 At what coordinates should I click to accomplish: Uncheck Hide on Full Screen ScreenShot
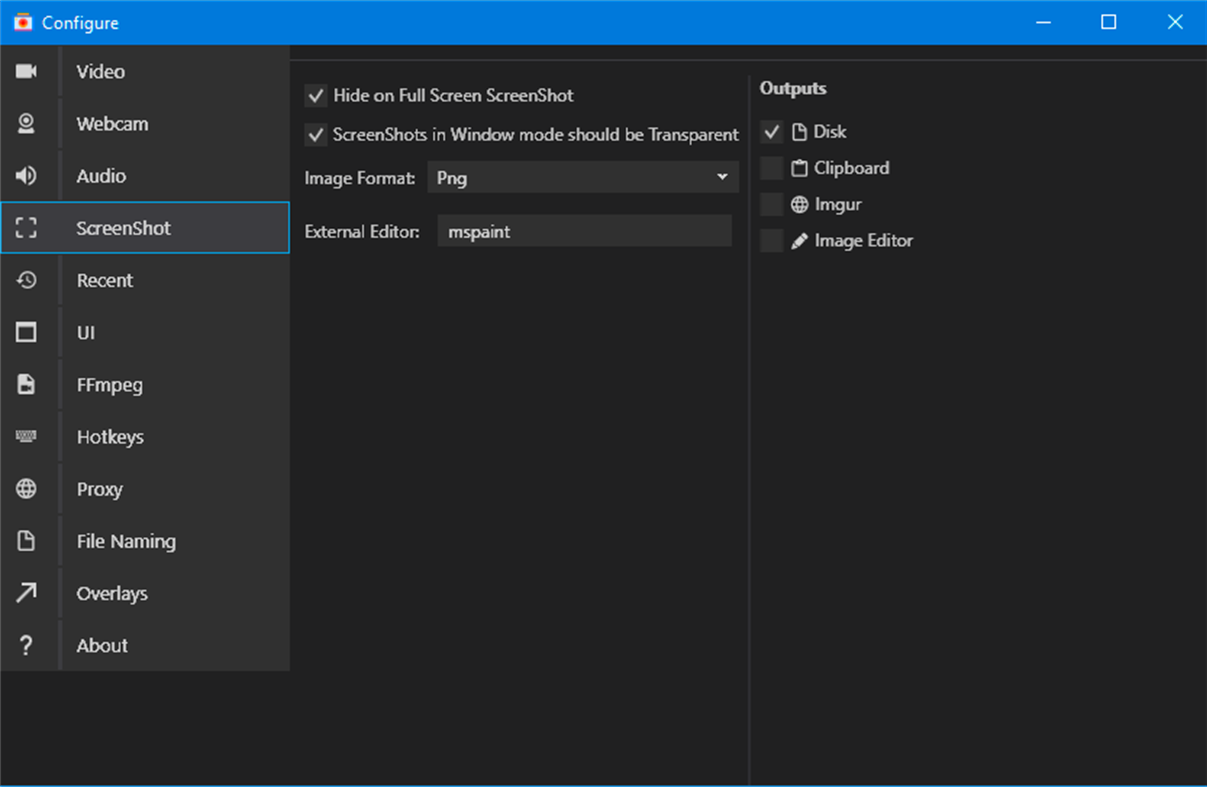point(316,96)
